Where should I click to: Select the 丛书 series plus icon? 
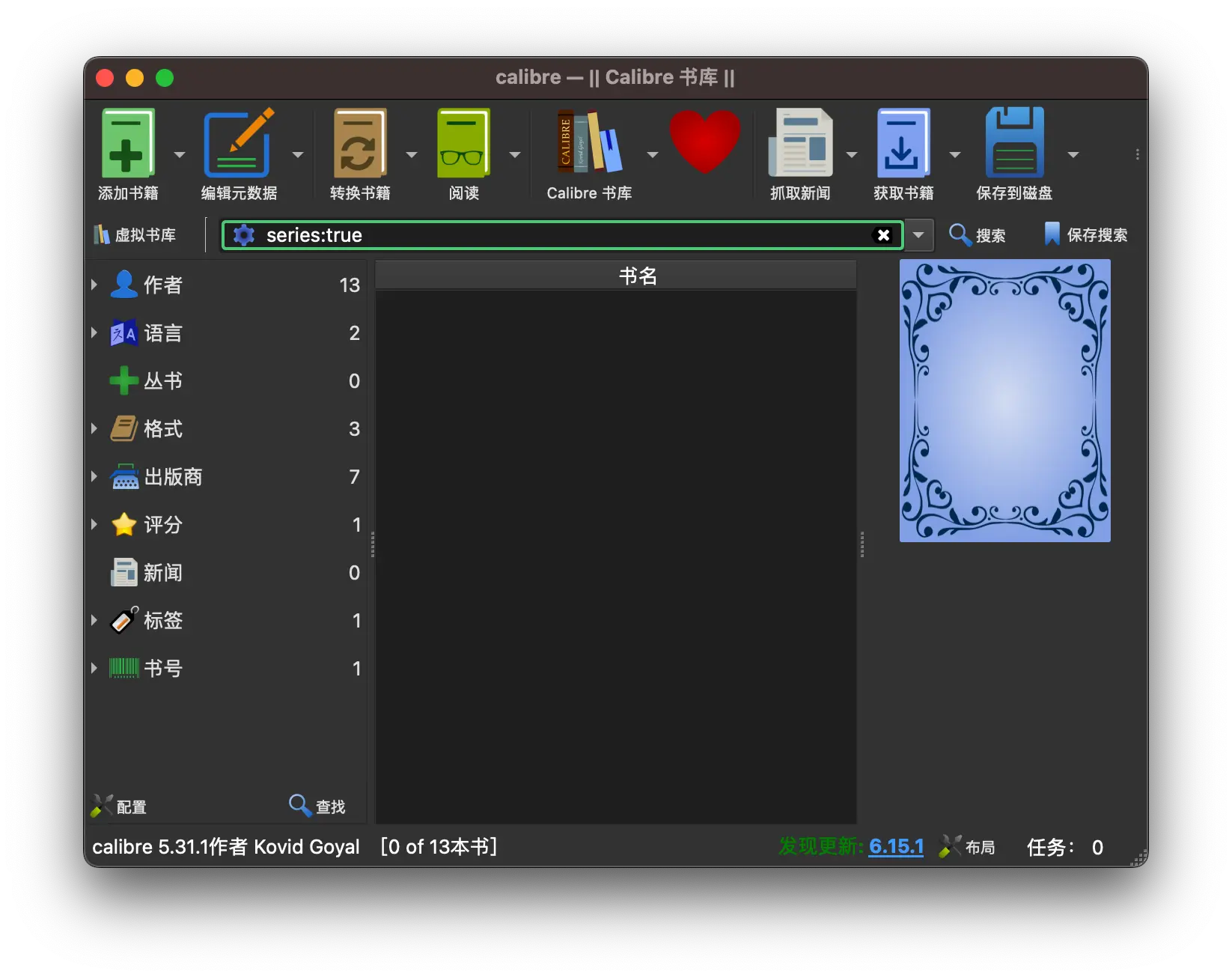[x=124, y=380]
